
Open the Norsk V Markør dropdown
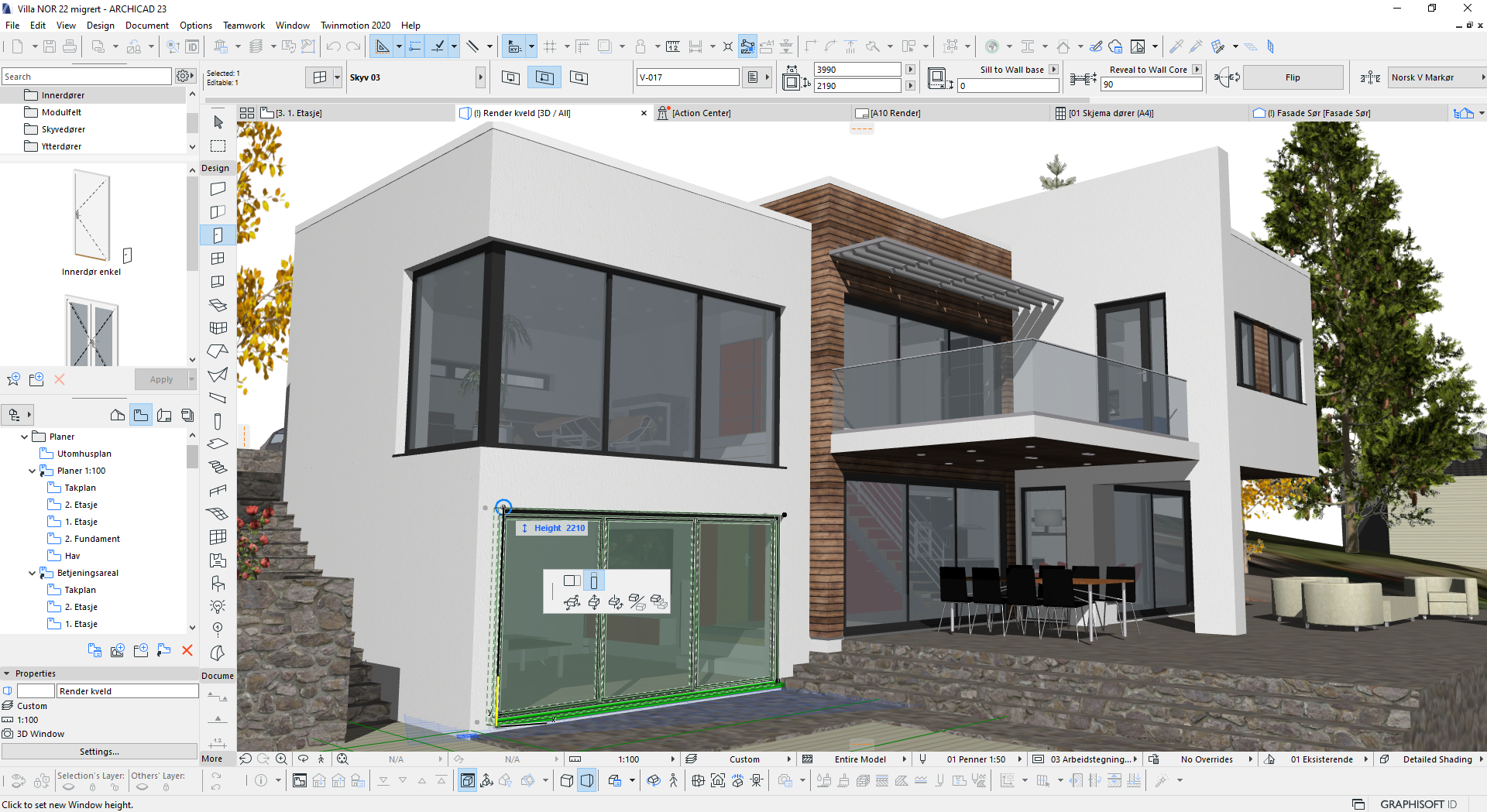[x=1436, y=77]
